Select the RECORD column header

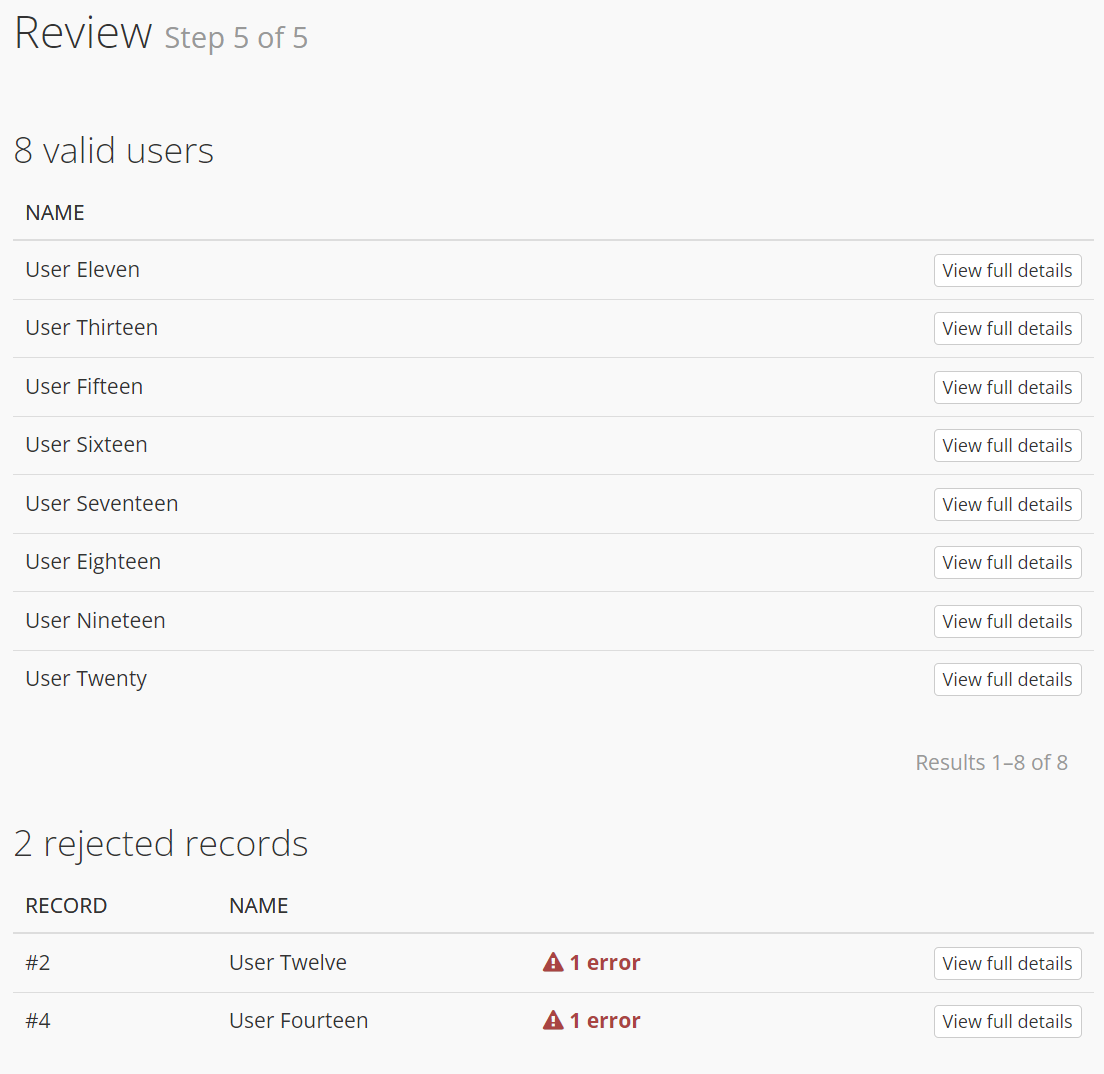point(66,906)
